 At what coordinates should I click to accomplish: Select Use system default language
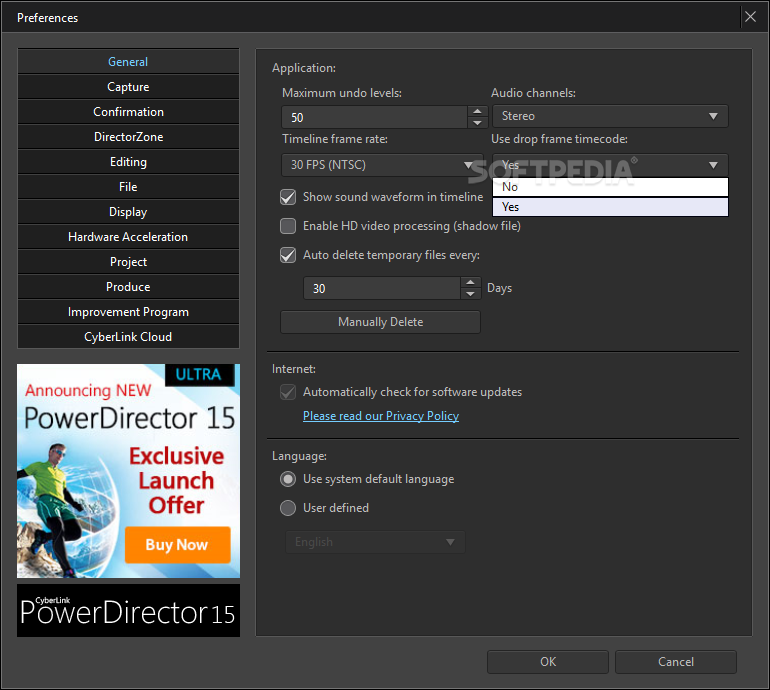pos(288,479)
